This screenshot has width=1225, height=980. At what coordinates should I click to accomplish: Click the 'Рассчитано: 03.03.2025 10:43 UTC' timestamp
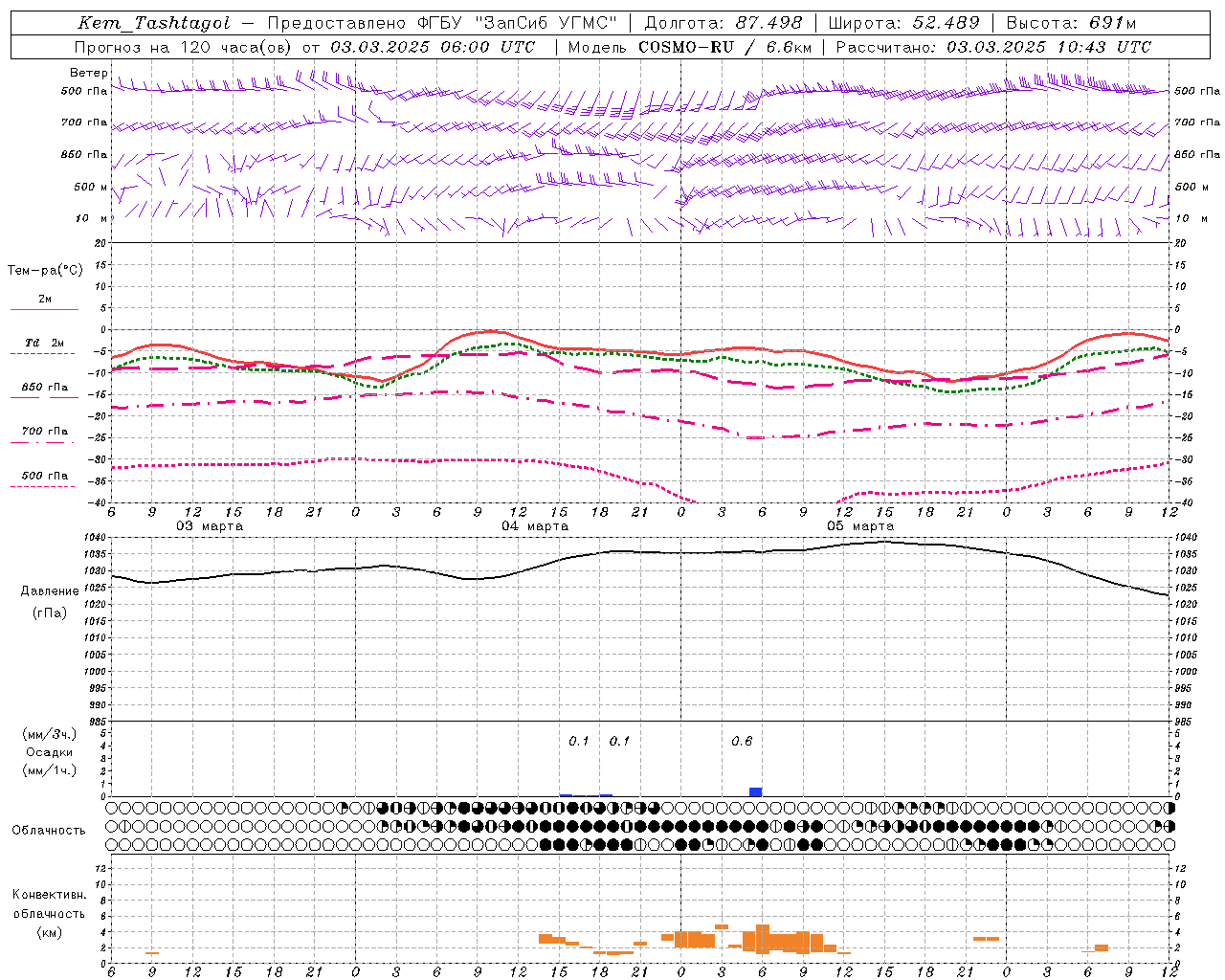point(993,47)
